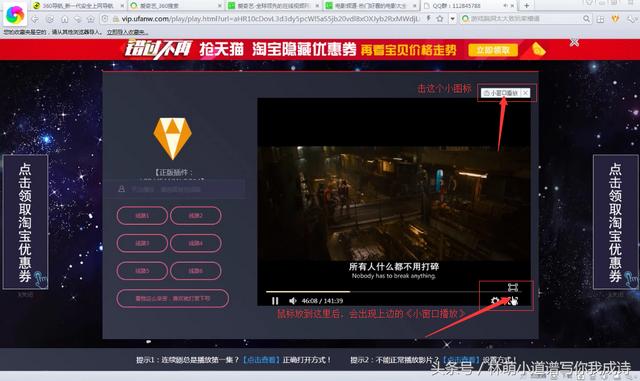Select the first pink line button
Viewport: 640px width, 381px height.
[142, 216]
